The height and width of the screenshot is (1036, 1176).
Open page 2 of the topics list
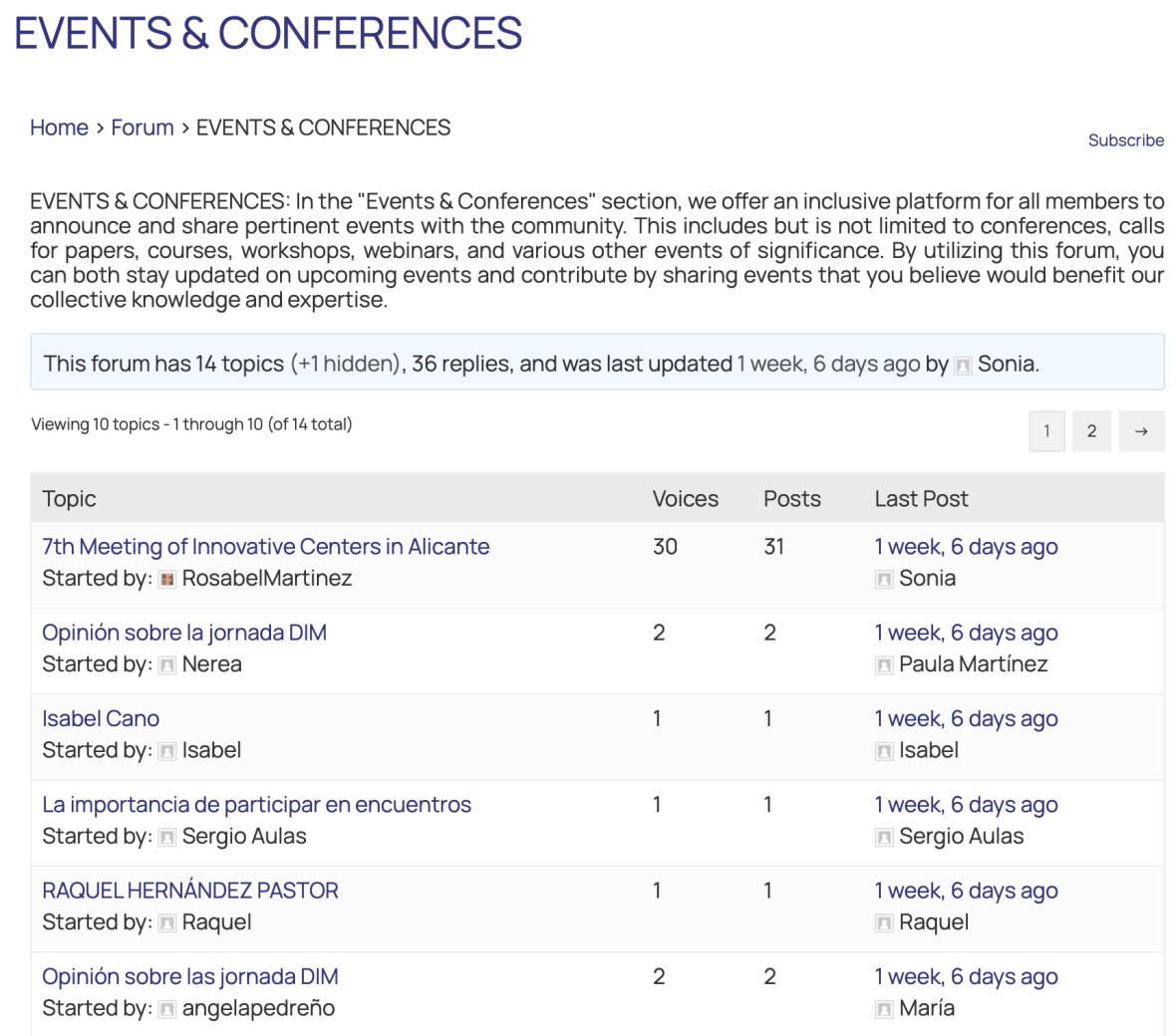pyautogui.click(x=1091, y=431)
